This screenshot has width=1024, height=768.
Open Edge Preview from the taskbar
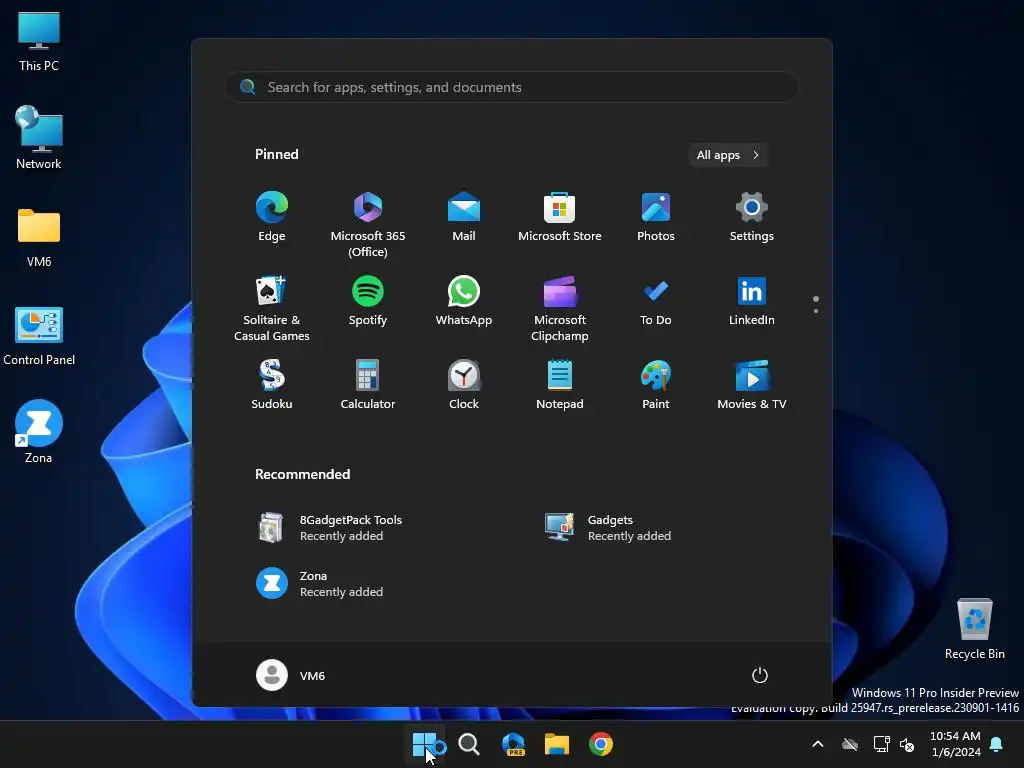tap(513, 744)
